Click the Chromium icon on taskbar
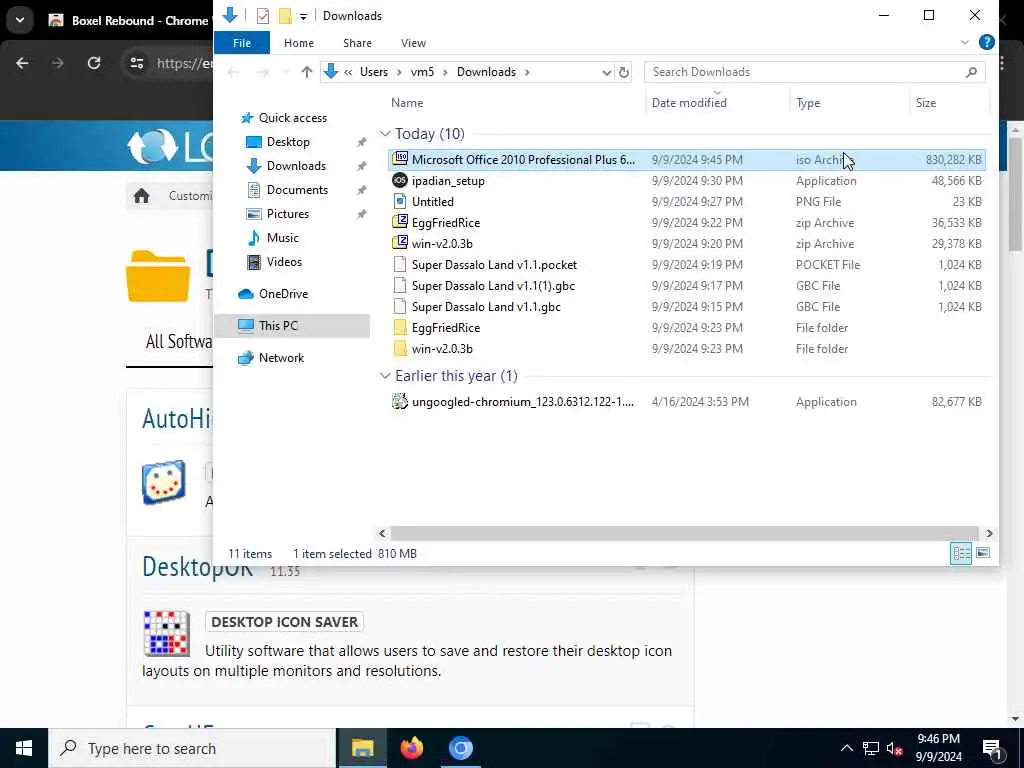The image size is (1024, 768). pyautogui.click(x=460, y=748)
